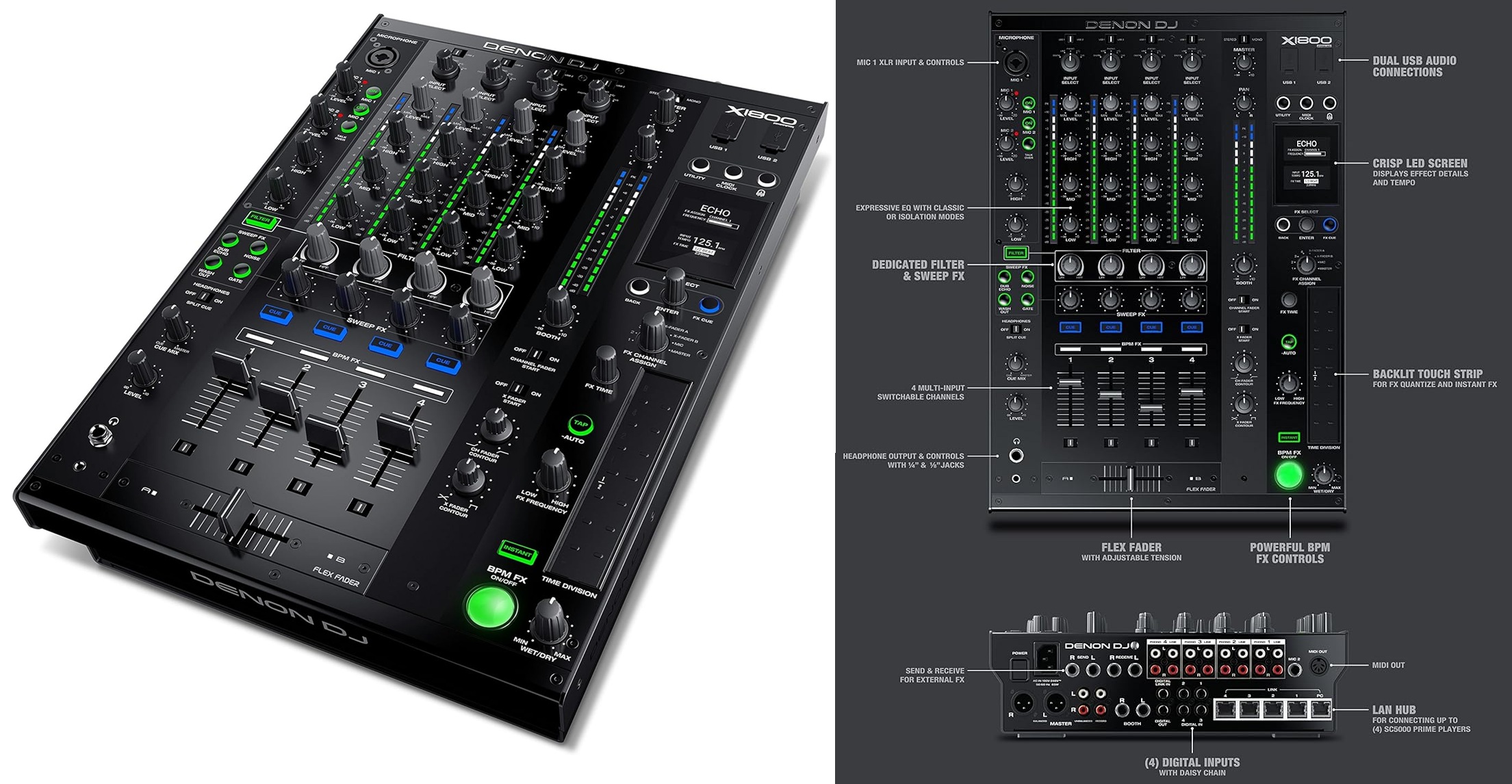Click X FADER CONTOUR knob in top-view diagram
Screen dimensions: 1512x784
1244,404
